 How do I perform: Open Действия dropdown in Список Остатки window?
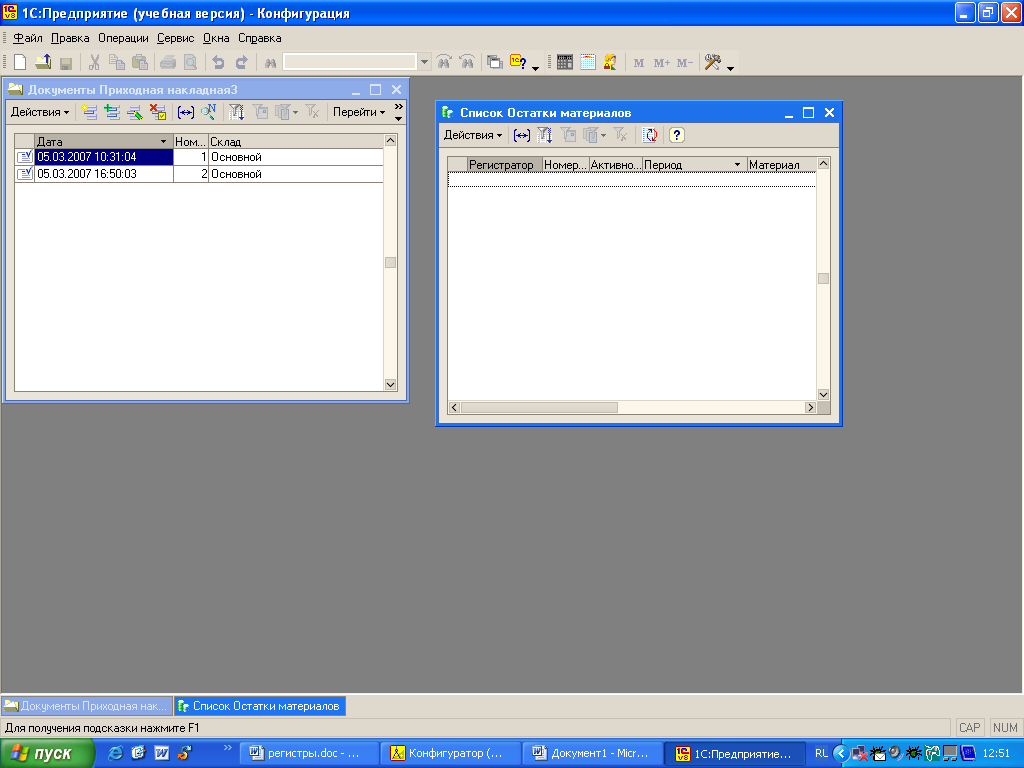pos(473,135)
